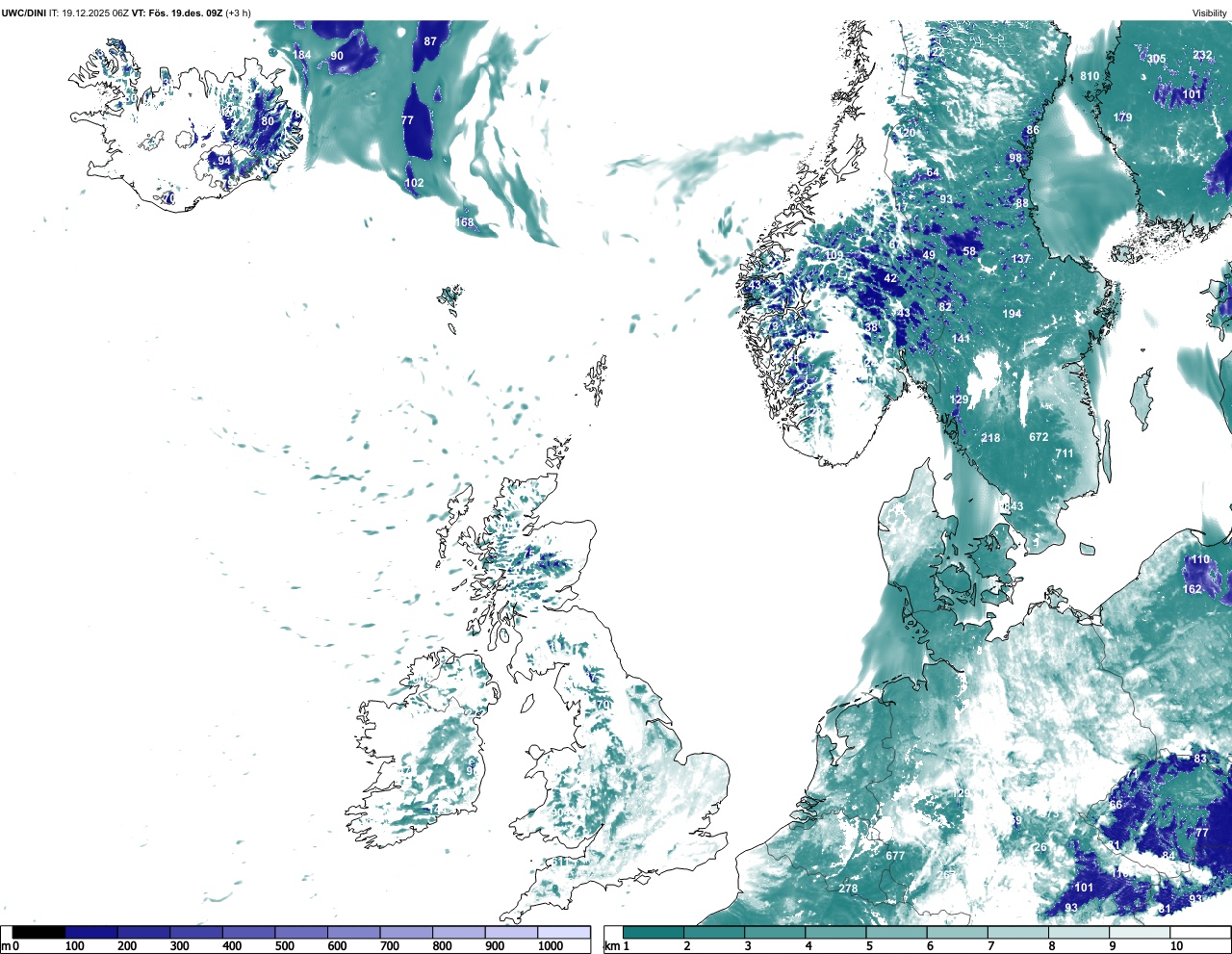Click the visibility value 672

click(1039, 437)
